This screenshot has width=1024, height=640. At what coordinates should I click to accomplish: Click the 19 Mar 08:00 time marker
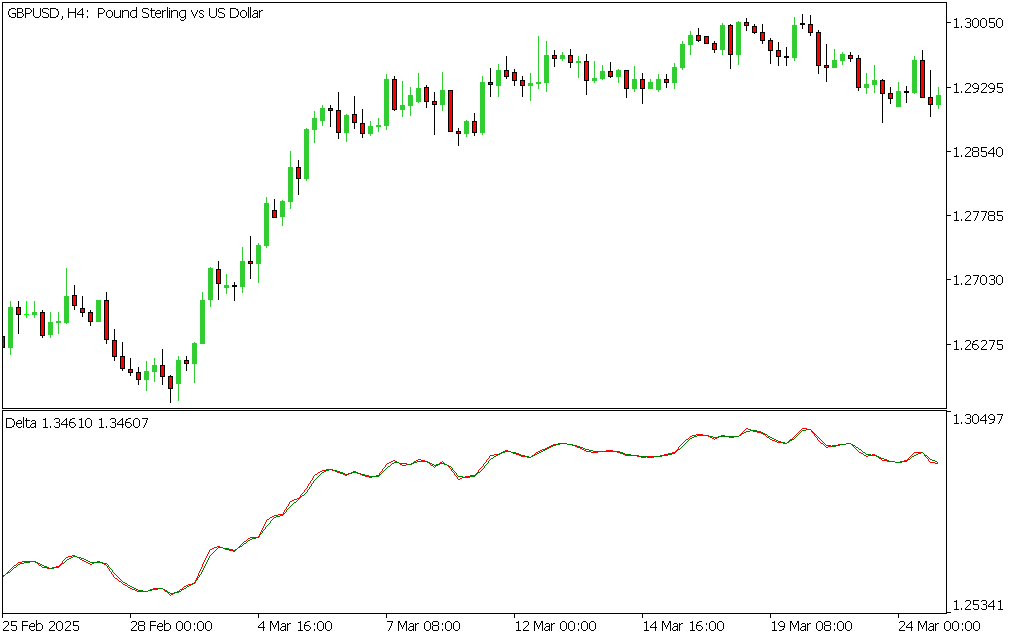pos(810,626)
